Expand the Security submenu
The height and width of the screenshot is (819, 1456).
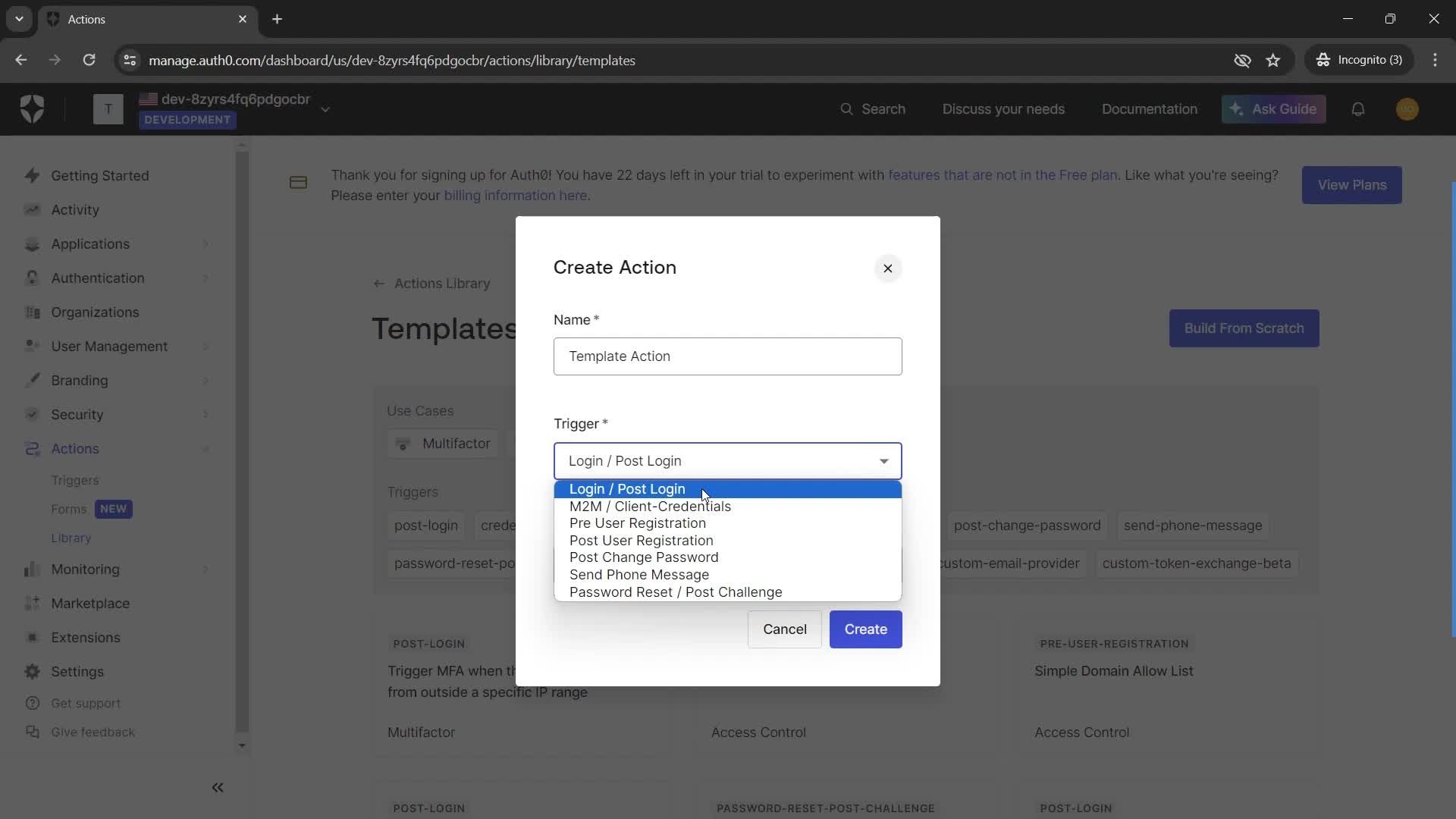click(x=206, y=415)
